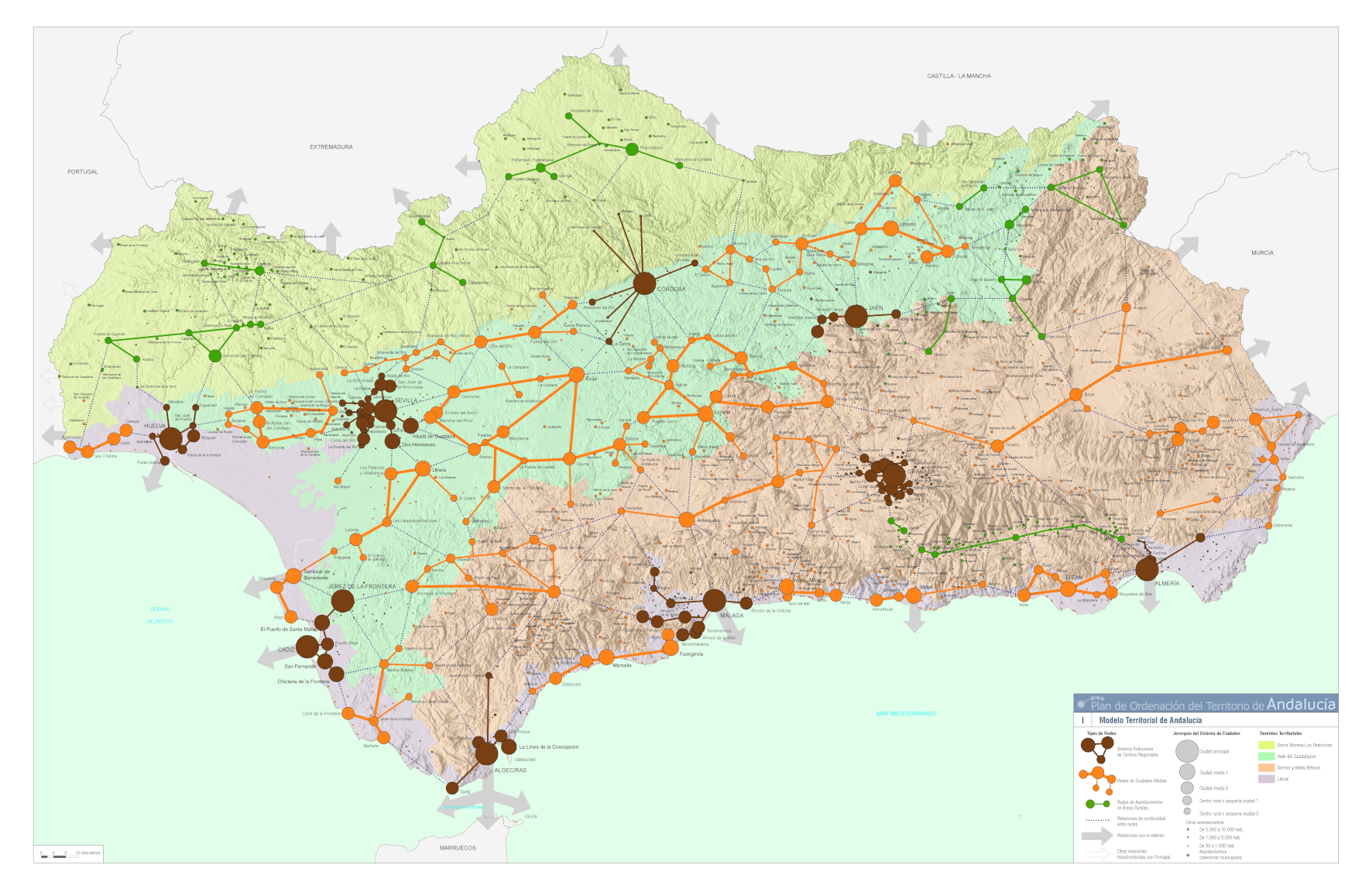1372x882 pixels.
Task: Select the San Fernando label
Action: coord(300,666)
